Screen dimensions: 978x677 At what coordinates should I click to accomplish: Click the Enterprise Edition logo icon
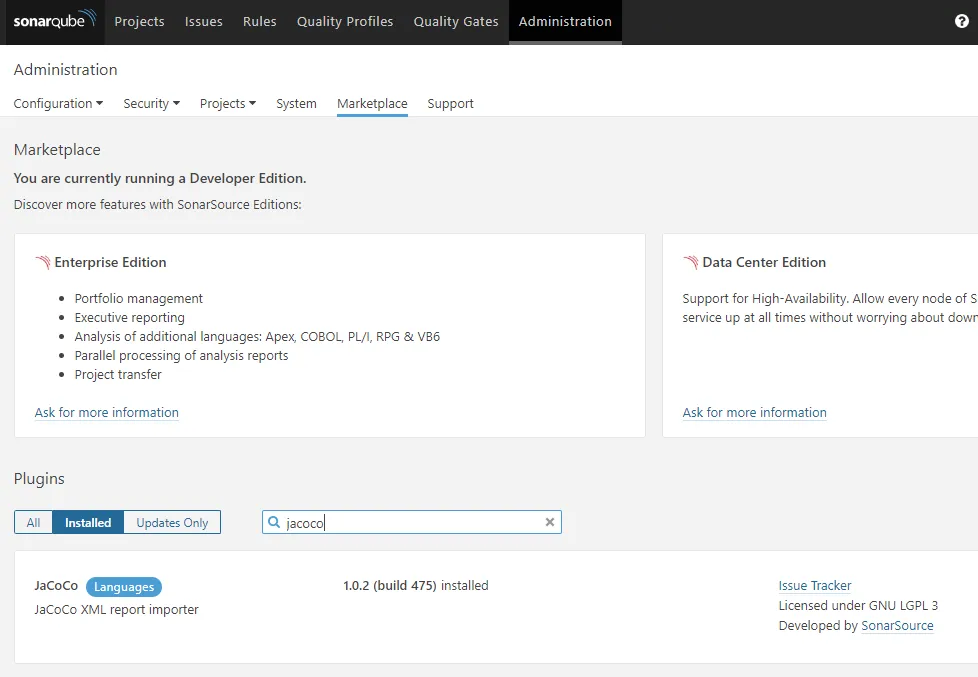pyautogui.click(x=43, y=263)
